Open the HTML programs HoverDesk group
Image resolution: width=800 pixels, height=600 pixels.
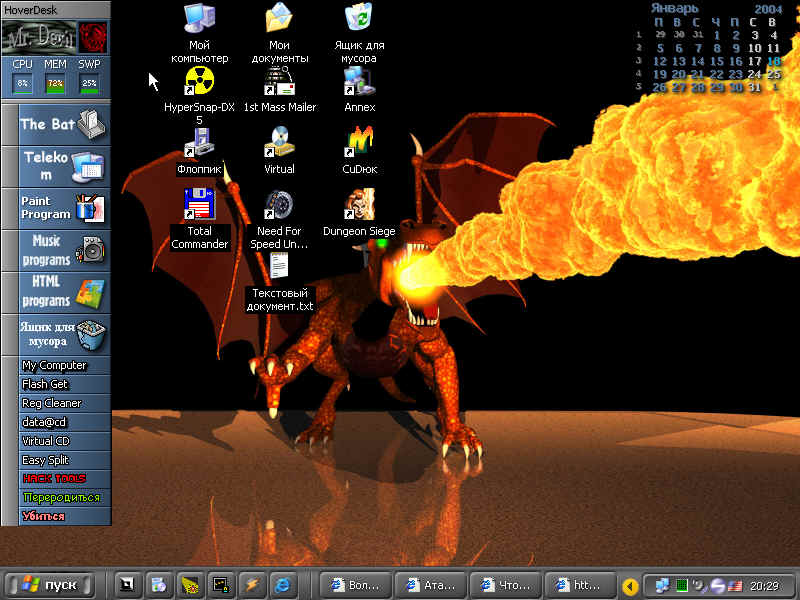(64, 292)
